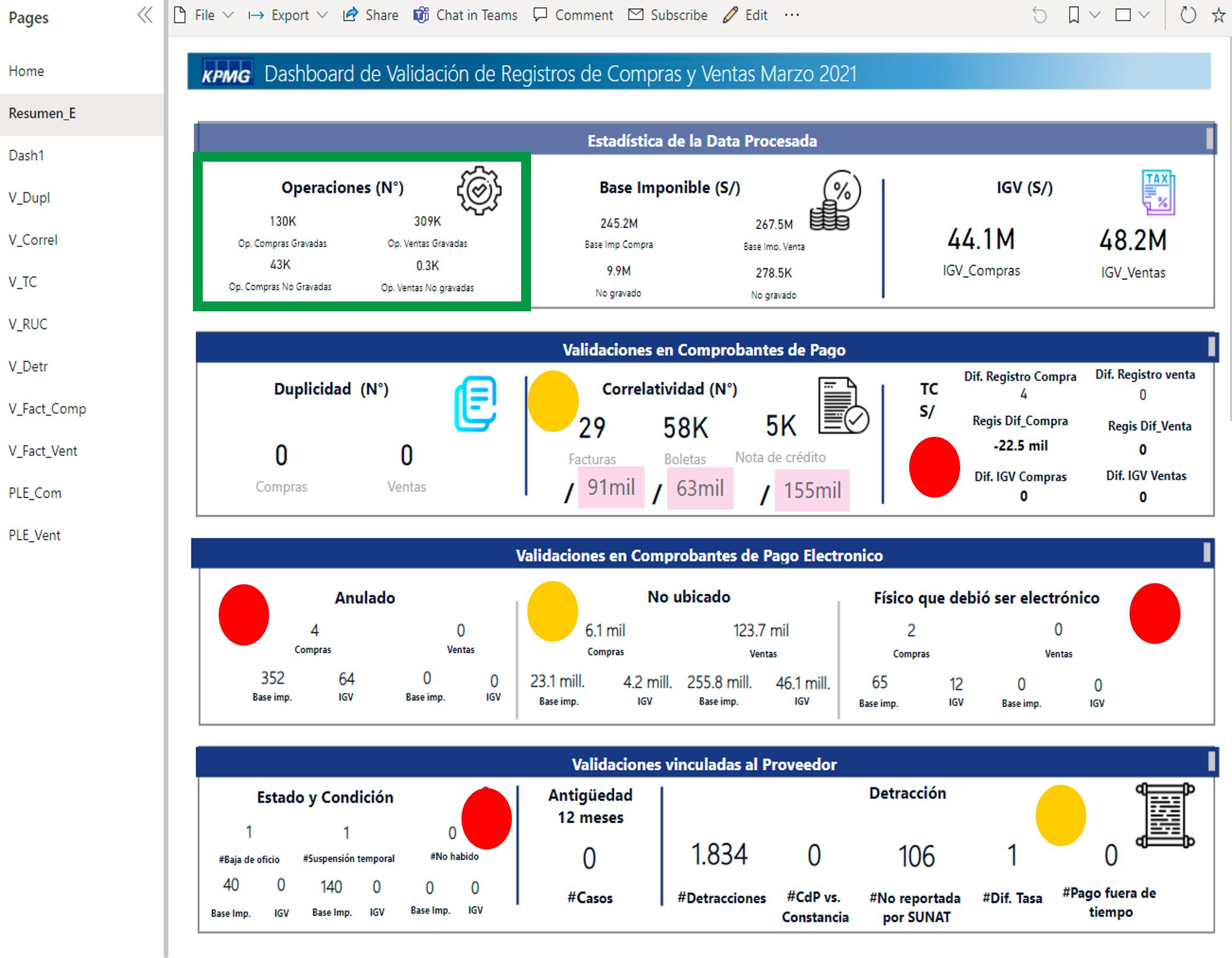The width and height of the screenshot is (1232, 958).
Task: Click the TAX document icon beside IGV
Action: [x=1158, y=192]
